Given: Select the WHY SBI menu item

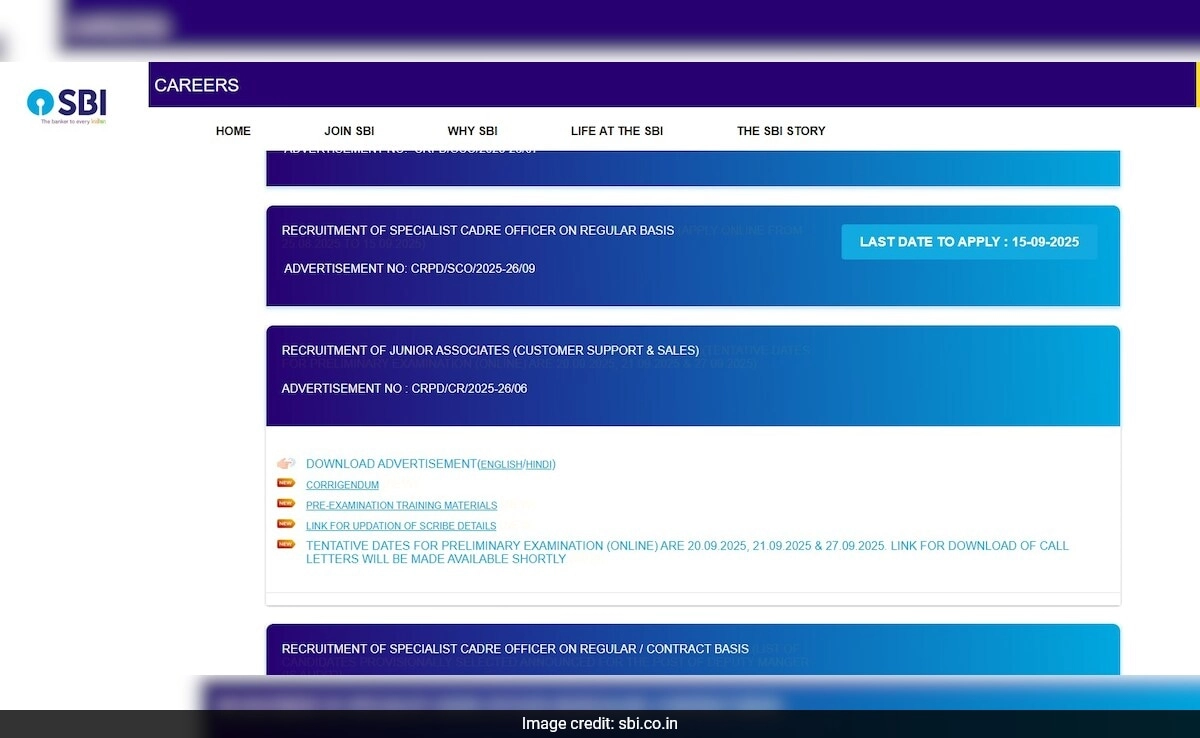Looking at the screenshot, I should tap(472, 131).
